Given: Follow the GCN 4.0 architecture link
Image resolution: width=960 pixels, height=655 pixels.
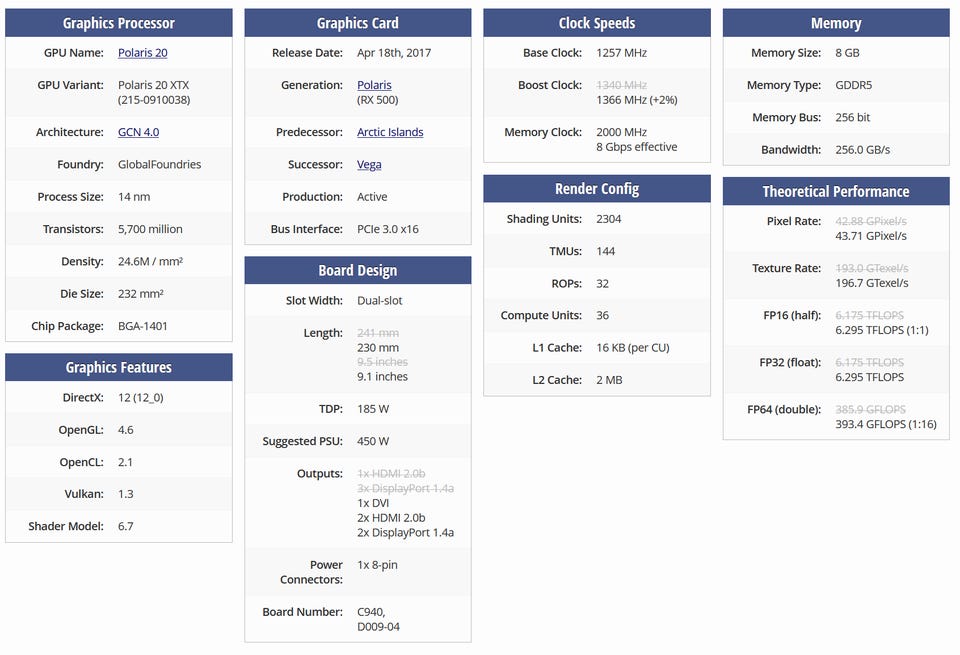Looking at the screenshot, I should 138,132.
